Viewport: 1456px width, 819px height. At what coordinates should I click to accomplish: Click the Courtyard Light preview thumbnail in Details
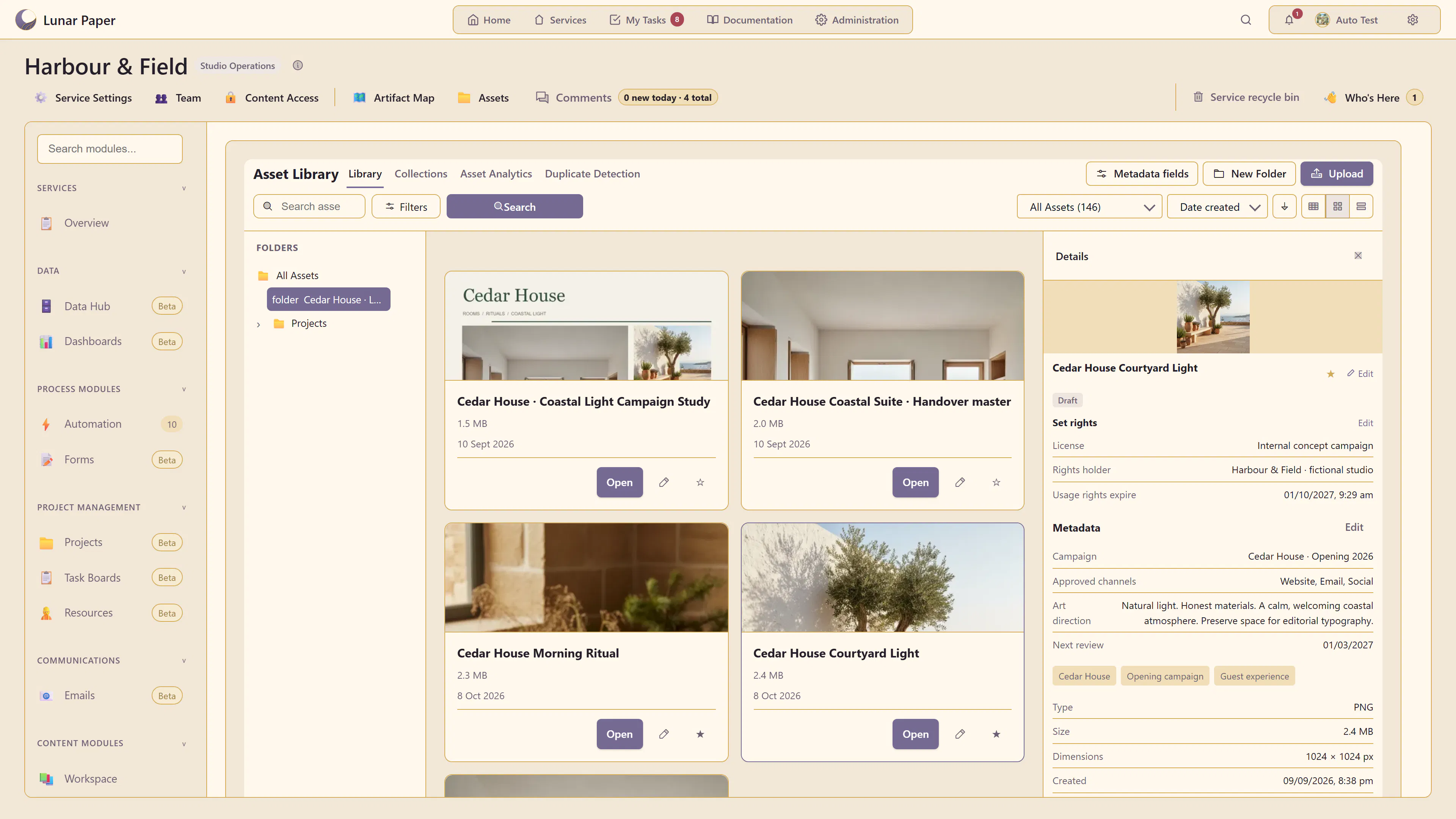1213,317
